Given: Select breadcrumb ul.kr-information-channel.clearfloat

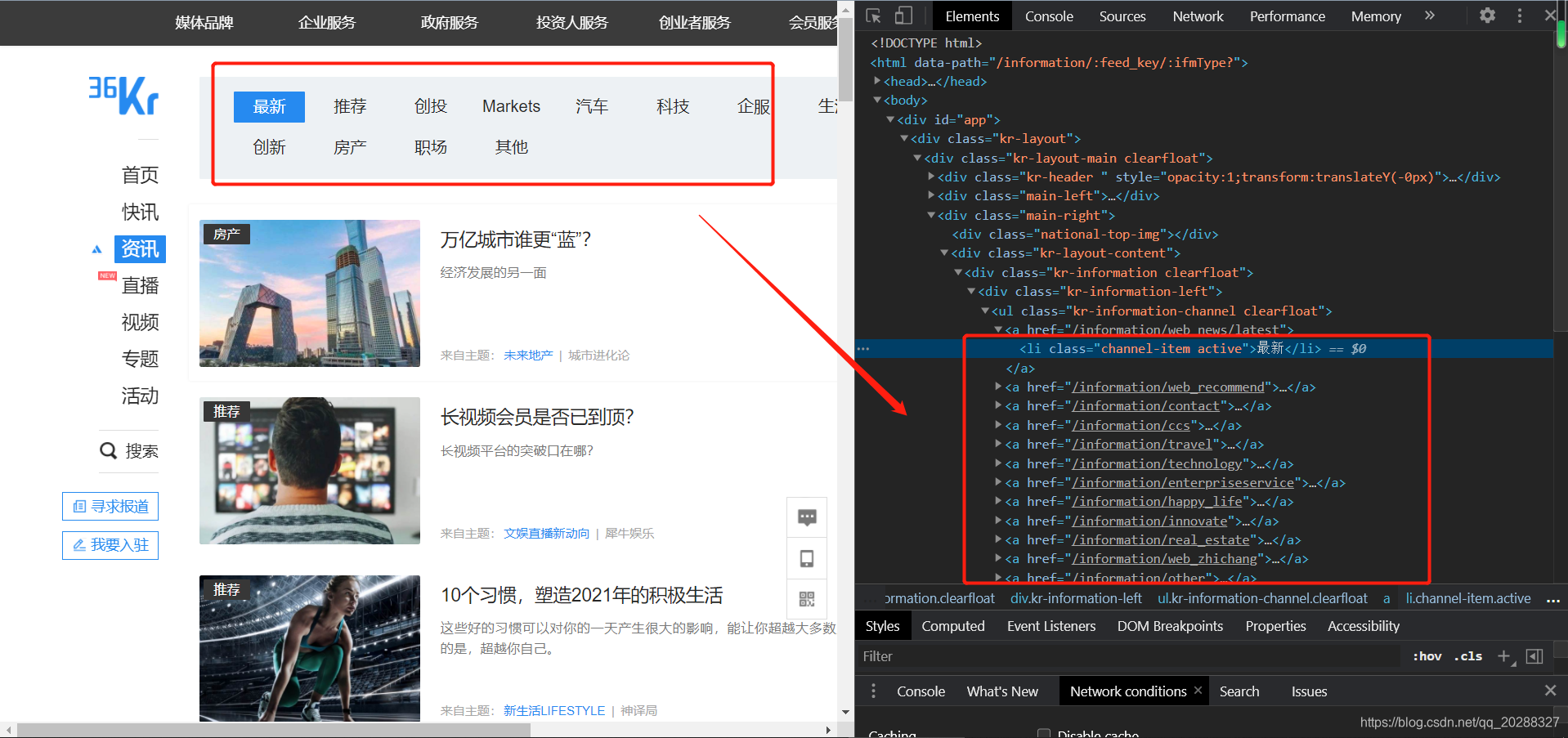Looking at the screenshot, I should click(x=1262, y=598).
